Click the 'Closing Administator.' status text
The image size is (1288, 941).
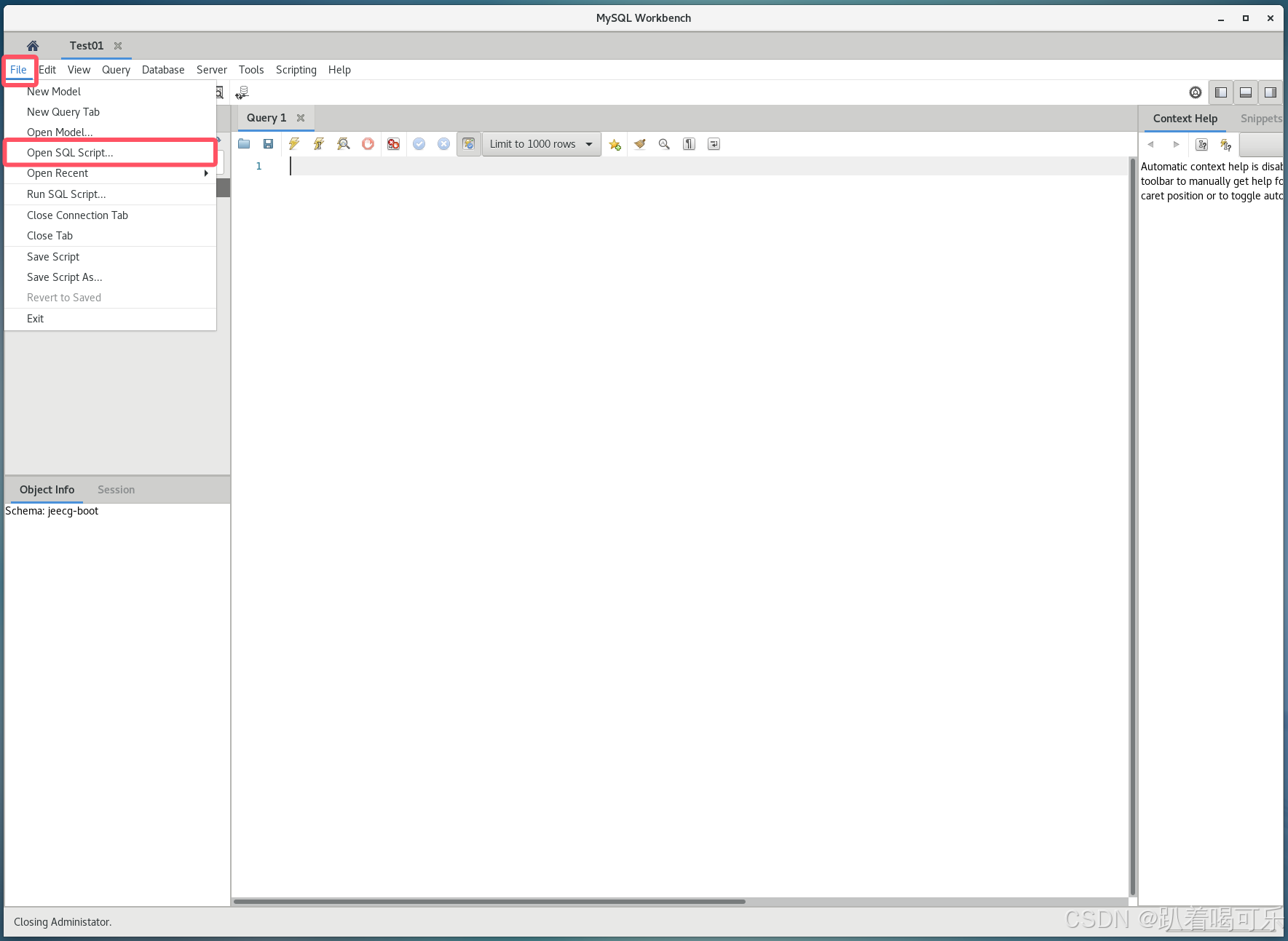[x=63, y=922]
